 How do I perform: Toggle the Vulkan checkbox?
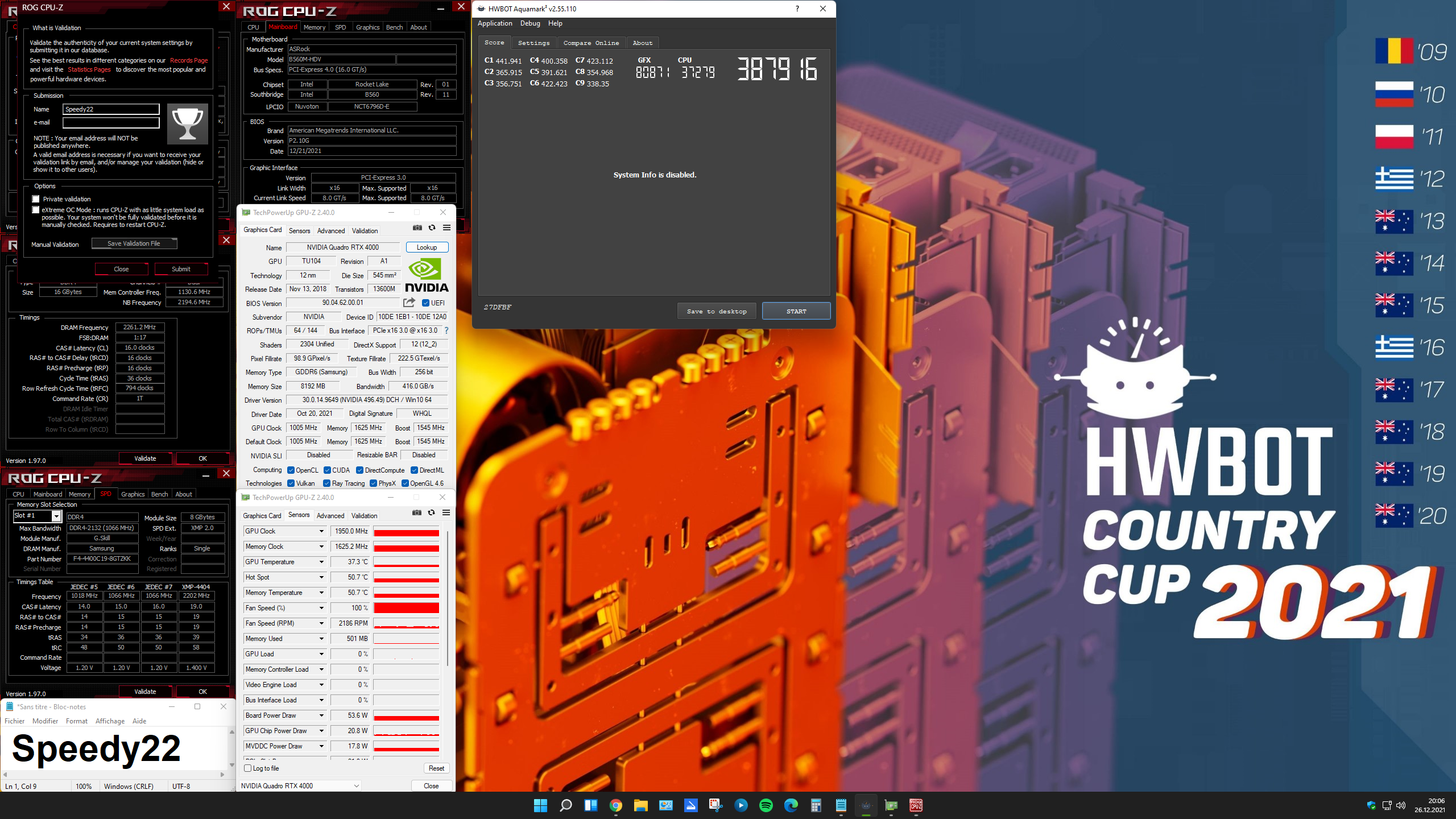click(291, 483)
